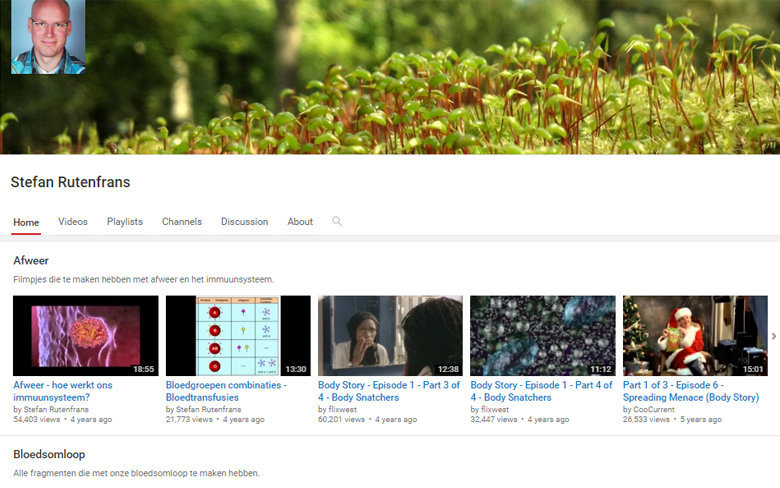Open 'Afweer - hoe werkt ons immuunsysteem?' title
This screenshot has height=488, width=780.
[63, 391]
